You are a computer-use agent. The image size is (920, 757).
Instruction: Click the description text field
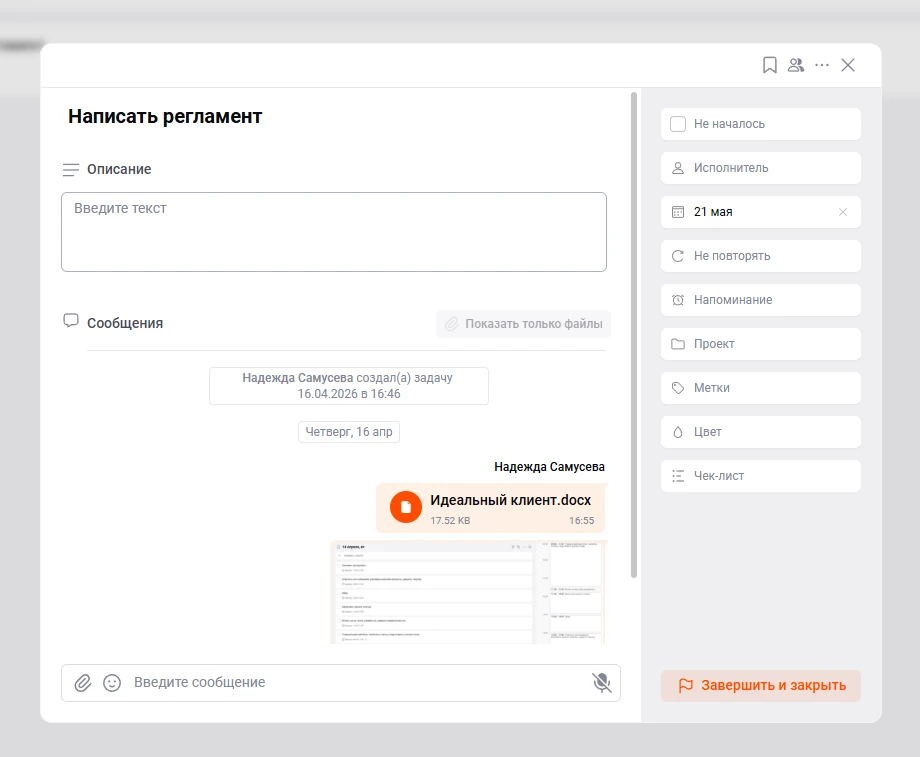click(x=333, y=232)
